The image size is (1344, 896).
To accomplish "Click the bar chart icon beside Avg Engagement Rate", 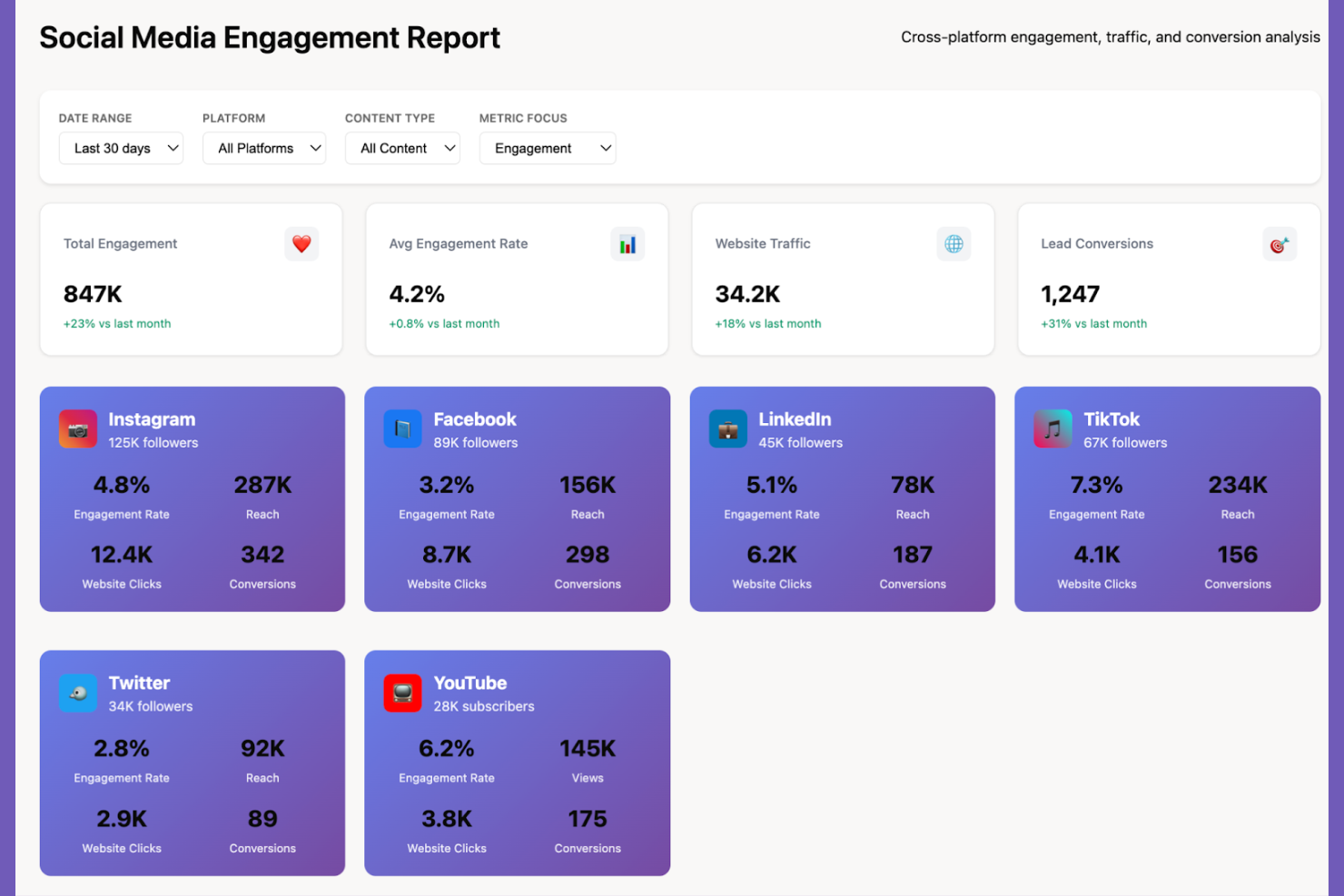I will [628, 243].
